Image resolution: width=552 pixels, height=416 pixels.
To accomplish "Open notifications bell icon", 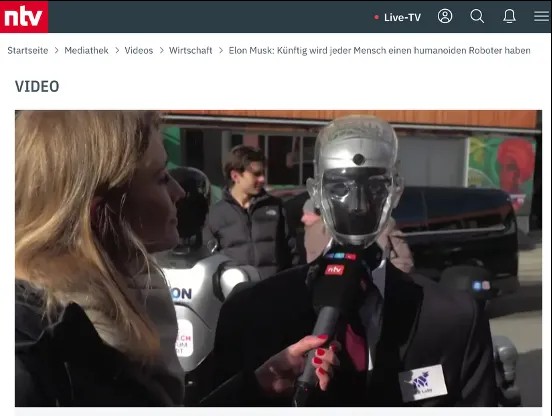I will pos(509,16).
